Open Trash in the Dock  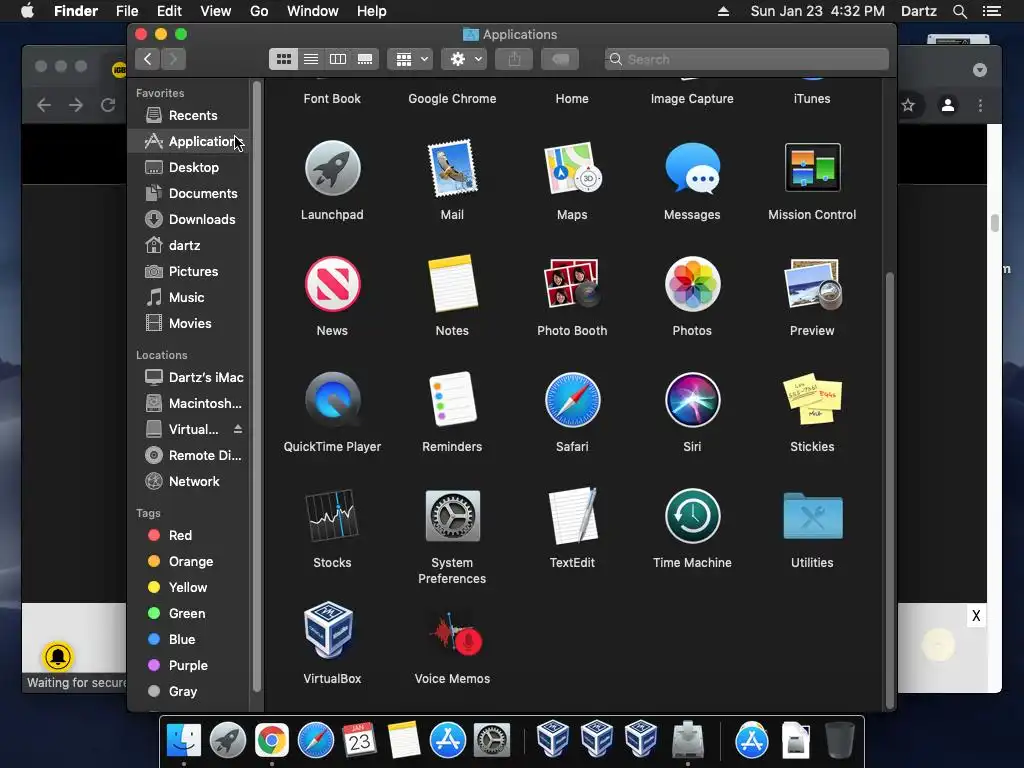pyautogui.click(x=840, y=741)
